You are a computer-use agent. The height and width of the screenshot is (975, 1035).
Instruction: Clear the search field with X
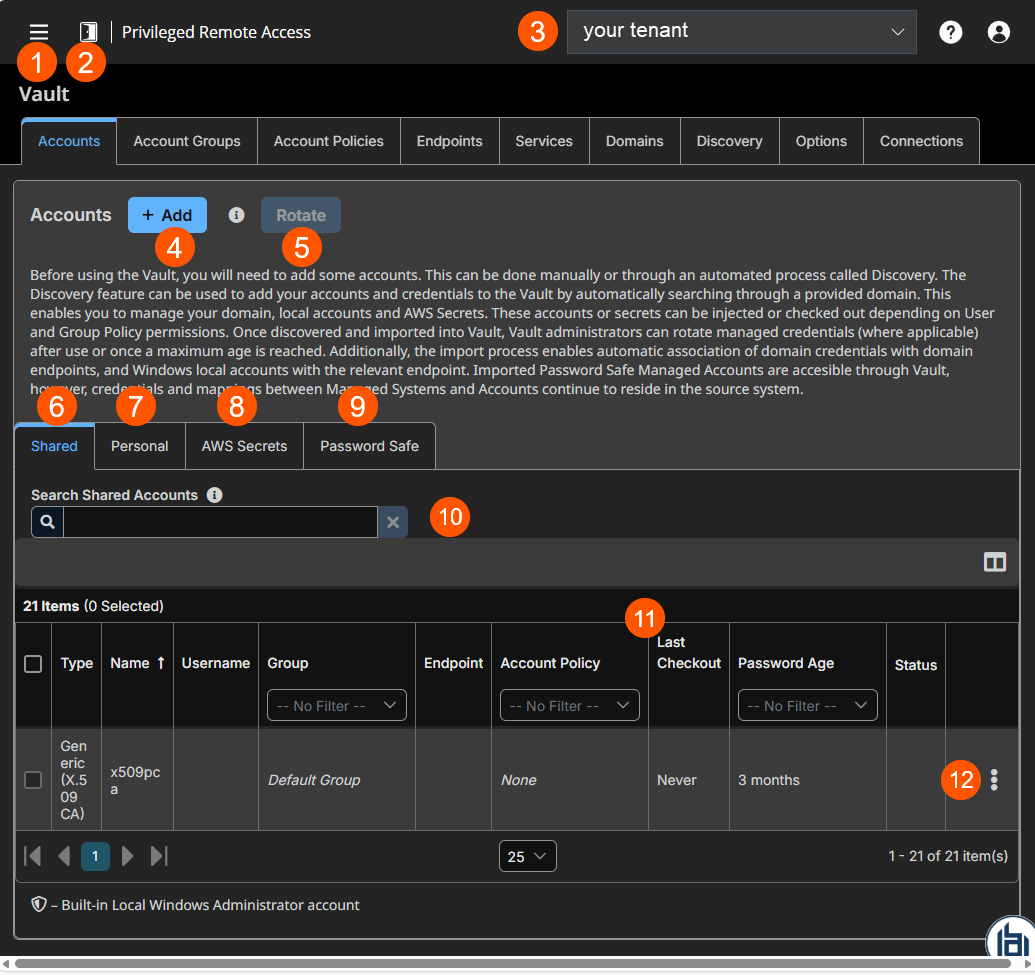tap(393, 522)
